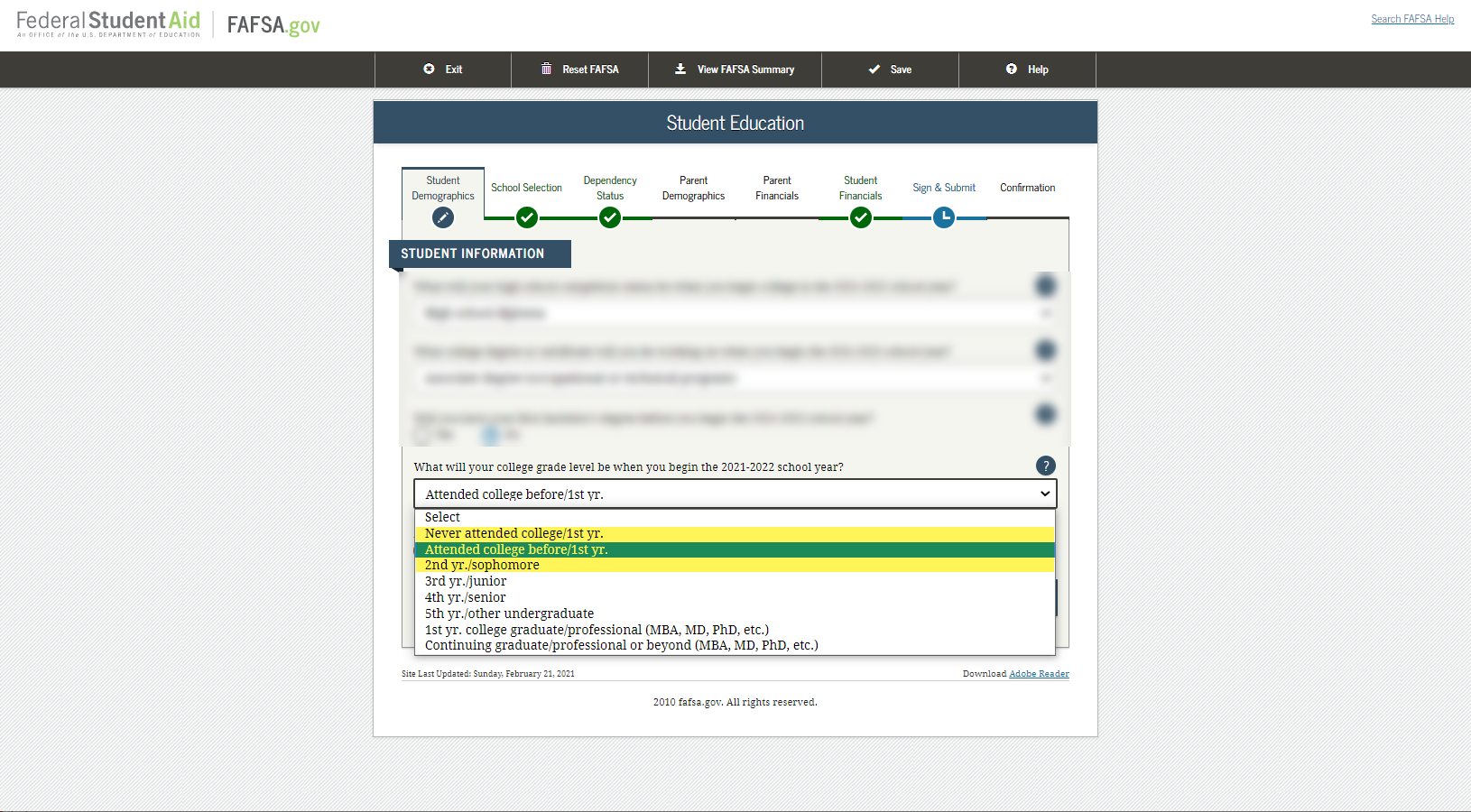Click the Save button
1471x812 pixels.
pyautogui.click(x=890, y=69)
